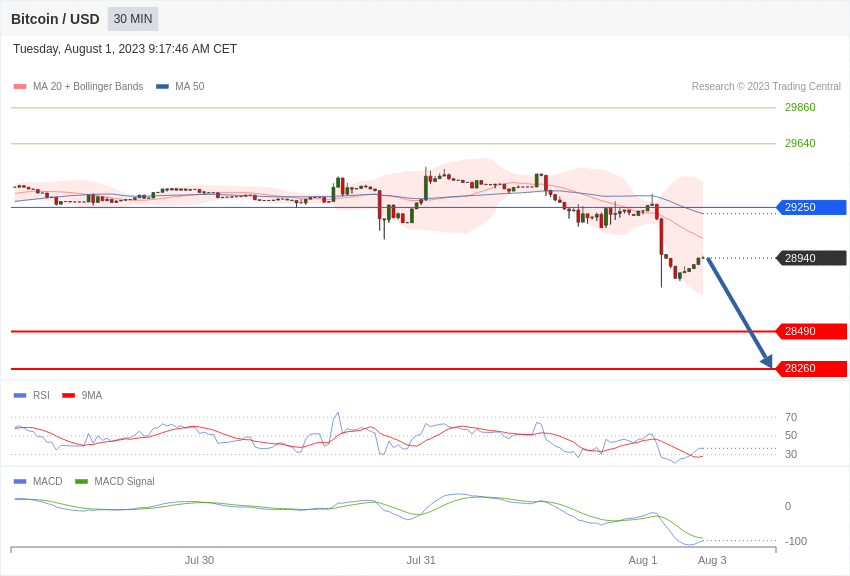850x576 pixels.
Task: Click the RSI 70 axis value
Action: click(x=791, y=417)
